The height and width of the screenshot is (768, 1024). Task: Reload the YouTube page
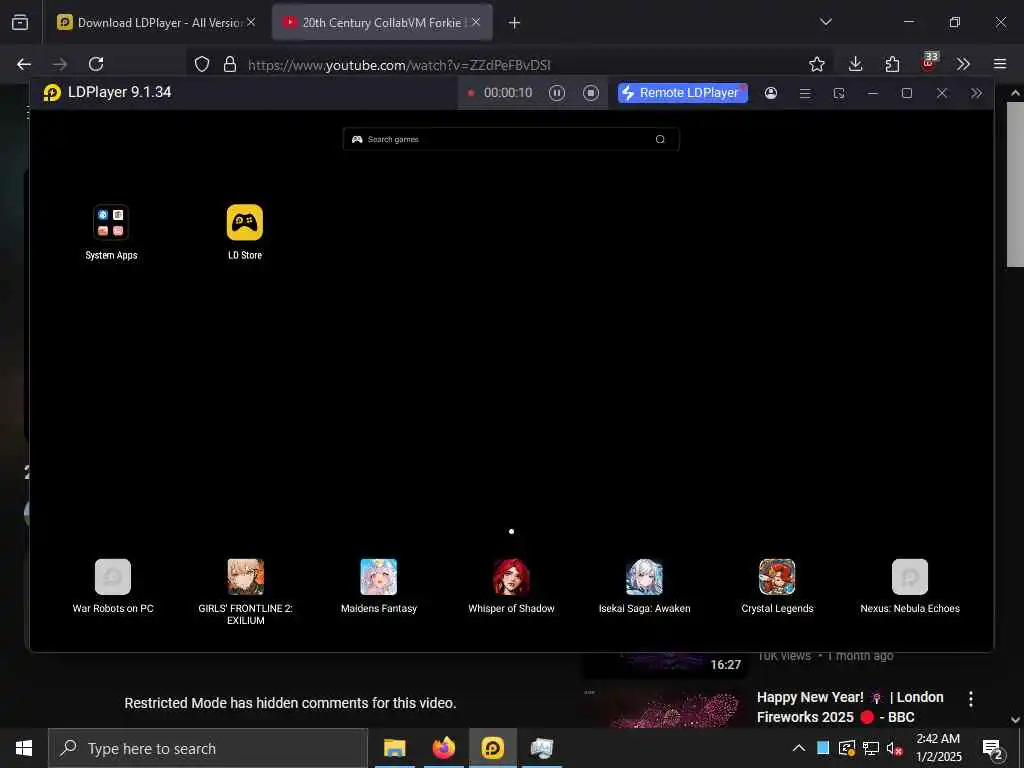96,64
